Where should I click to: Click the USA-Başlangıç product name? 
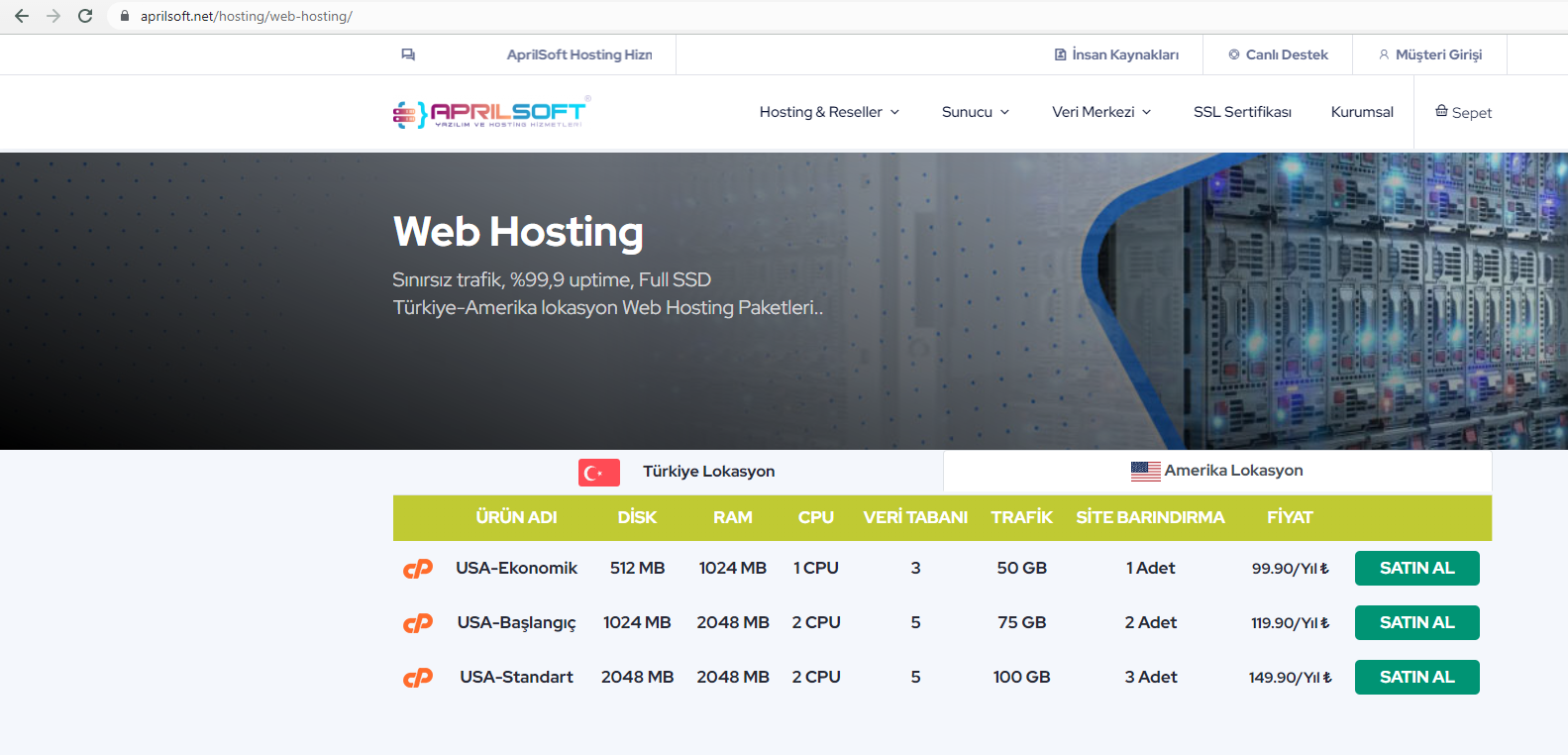pos(516,623)
